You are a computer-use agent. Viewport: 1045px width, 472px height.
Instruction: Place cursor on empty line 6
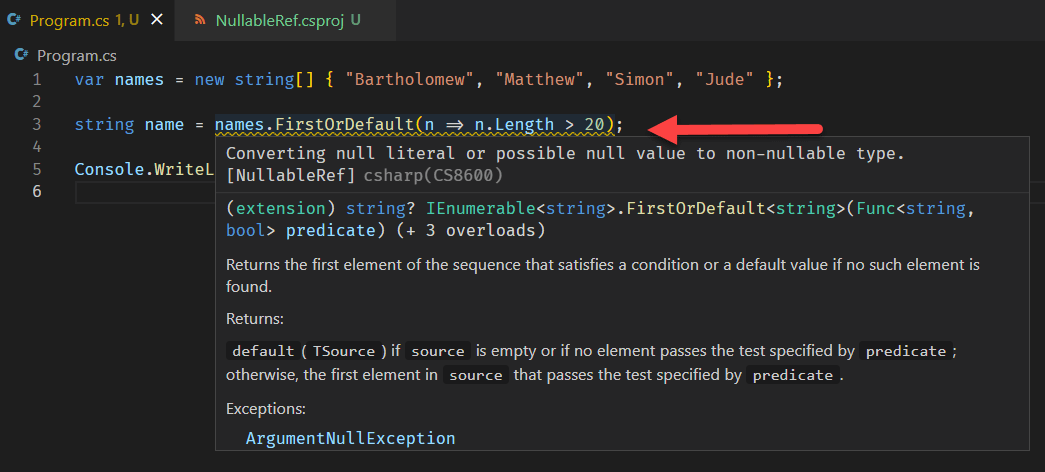(140, 190)
